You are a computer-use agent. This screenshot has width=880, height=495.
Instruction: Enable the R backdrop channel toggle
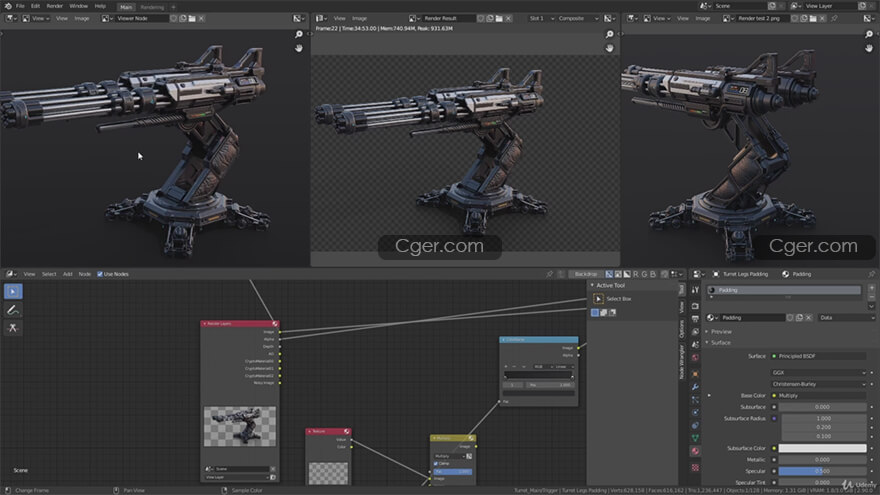pyautogui.click(x=636, y=274)
